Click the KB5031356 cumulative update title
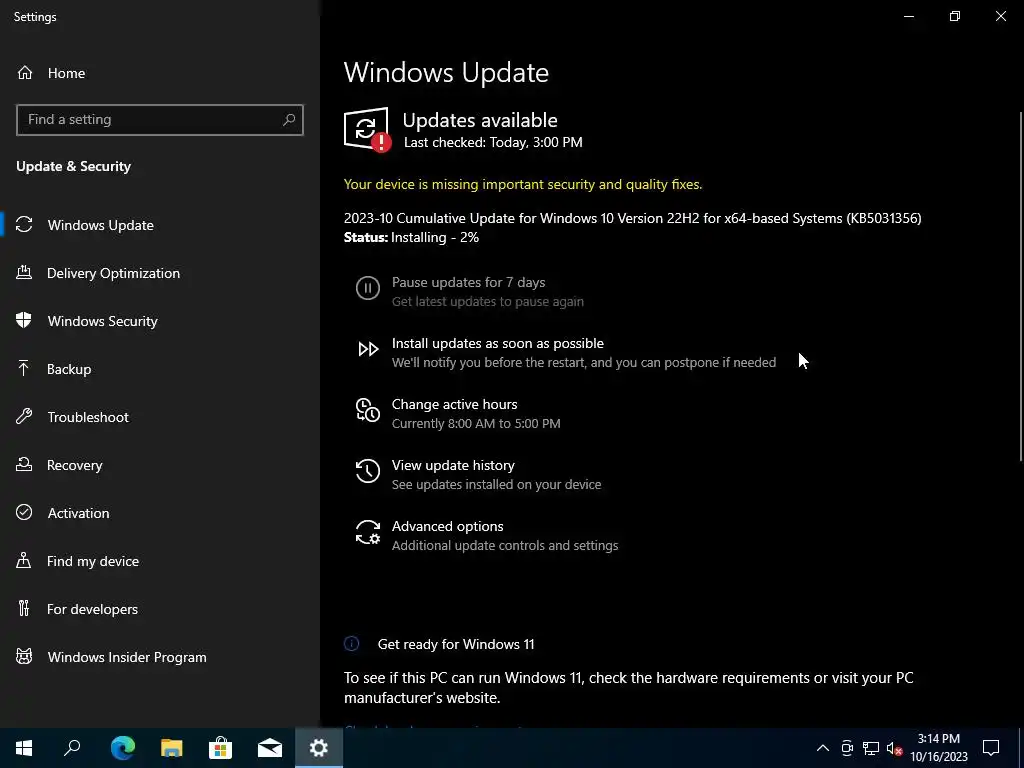The height and width of the screenshot is (768, 1024). 632,217
